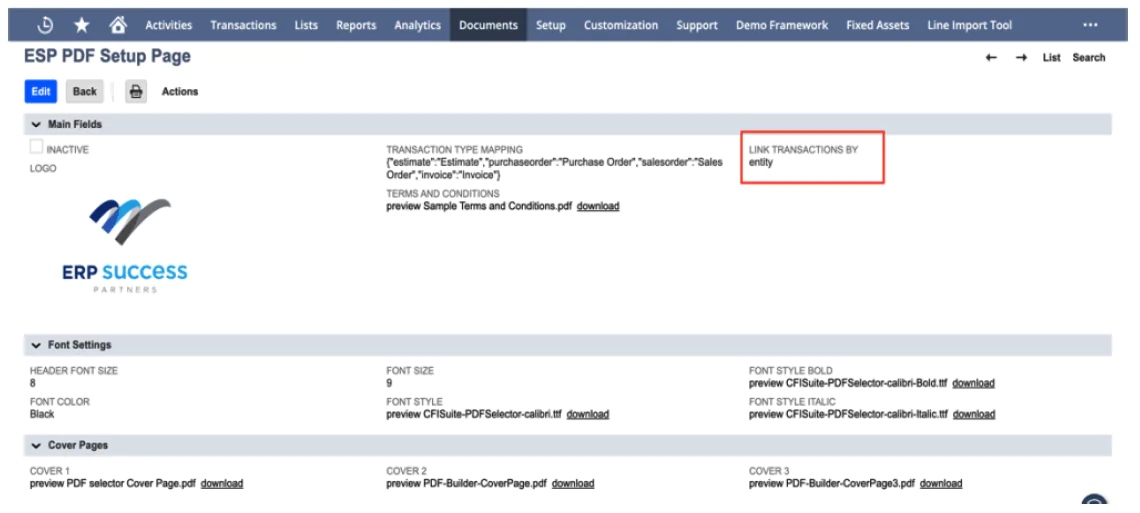This screenshot has width=1140, height=513.
Task: Open the Transactions menu
Action: tap(244, 25)
